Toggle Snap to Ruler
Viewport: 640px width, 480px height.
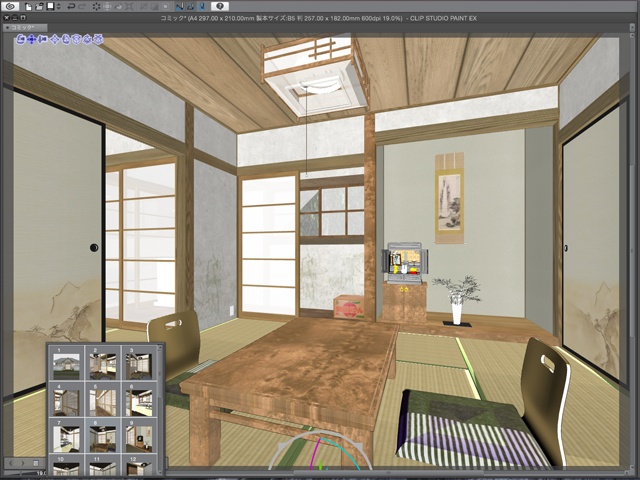tap(180, 7)
